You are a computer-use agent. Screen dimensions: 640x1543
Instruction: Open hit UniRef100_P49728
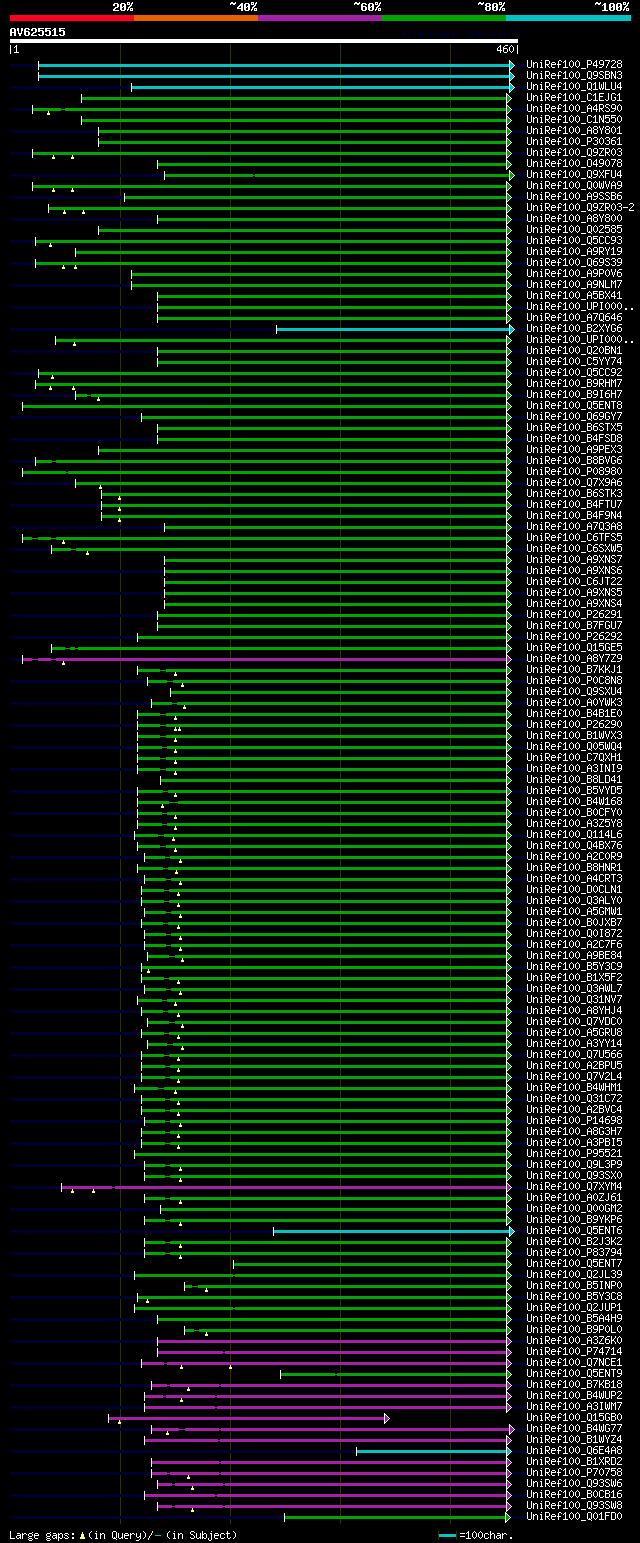574,64
